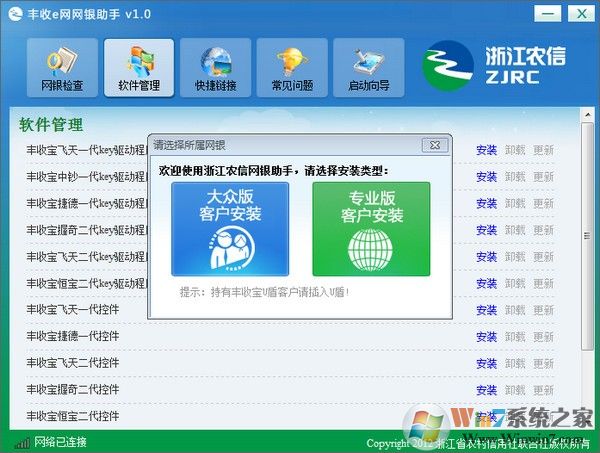This screenshot has width=600, height=453.
Task: Click the vertical scrollbar thumb
Action: [x=587, y=236]
